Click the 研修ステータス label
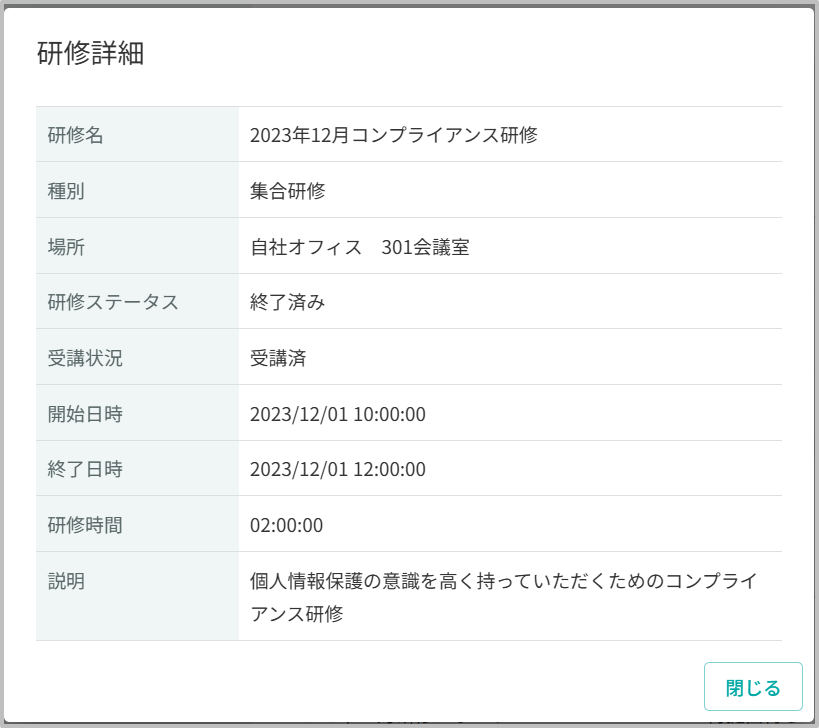The image size is (819, 728). point(113,302)
